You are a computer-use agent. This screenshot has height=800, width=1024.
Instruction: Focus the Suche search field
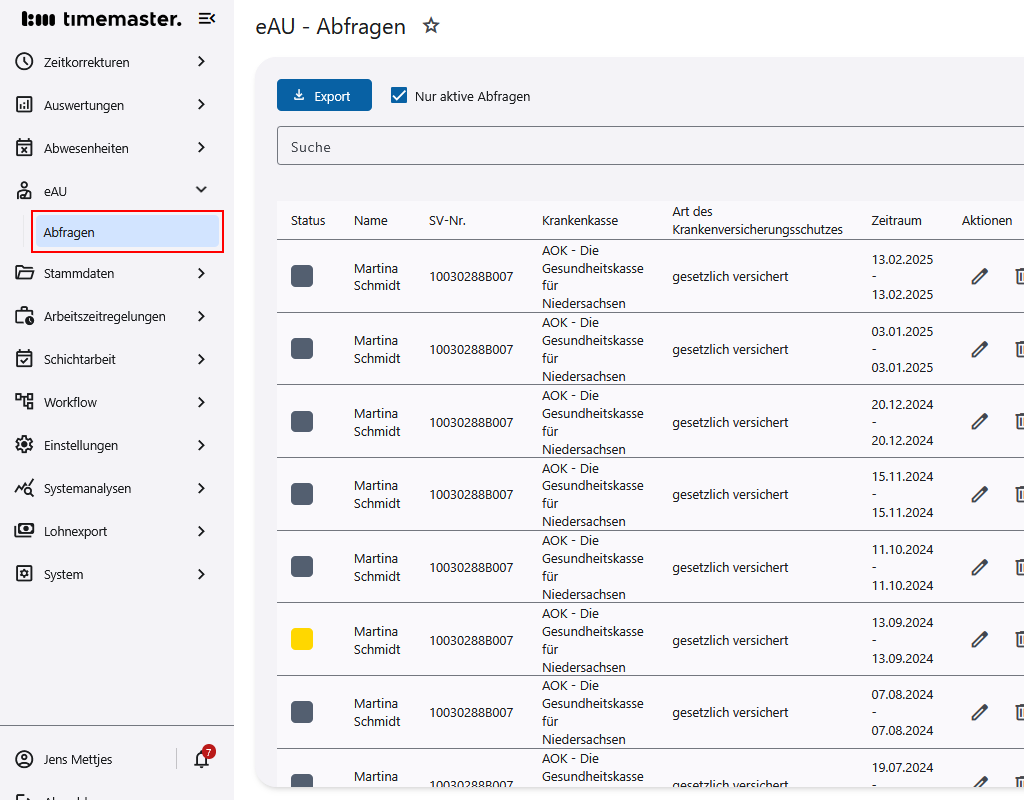(x=650, y=146)
